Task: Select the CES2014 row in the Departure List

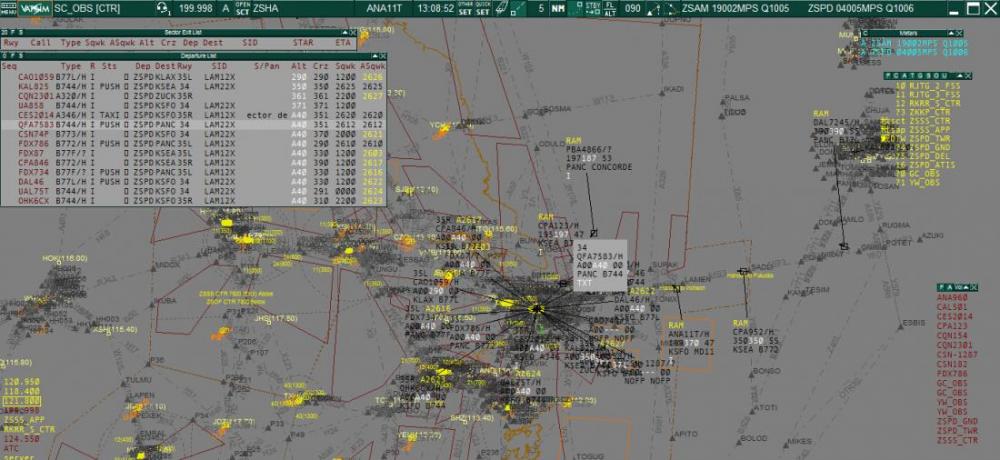Action: [193, 115]
